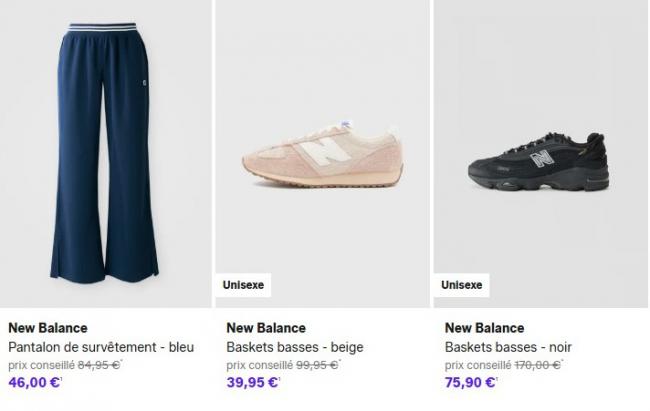Screen dimensions: 650x411
Task: Click "prix conseillé" label under beige sneakers
Action: pyautogui.click(x=259, y=365)
